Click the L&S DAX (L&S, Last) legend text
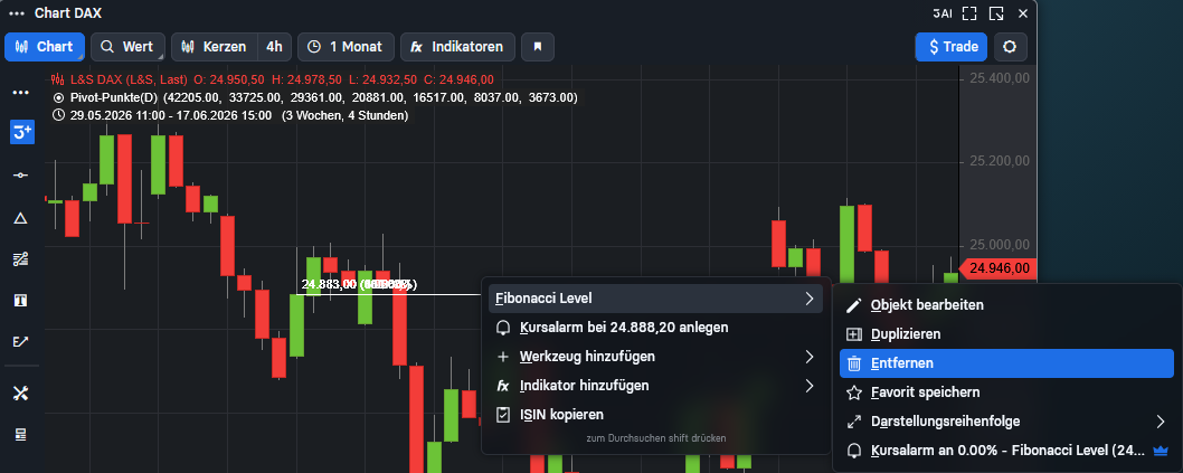 [128, 79]
